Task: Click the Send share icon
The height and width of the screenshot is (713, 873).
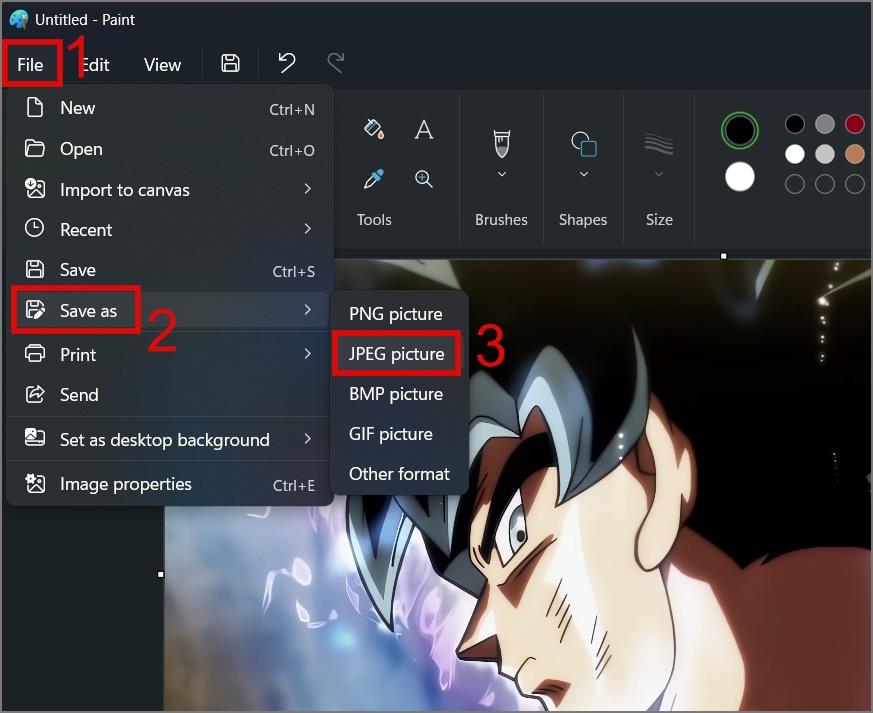Action: [x=35, y=394]
